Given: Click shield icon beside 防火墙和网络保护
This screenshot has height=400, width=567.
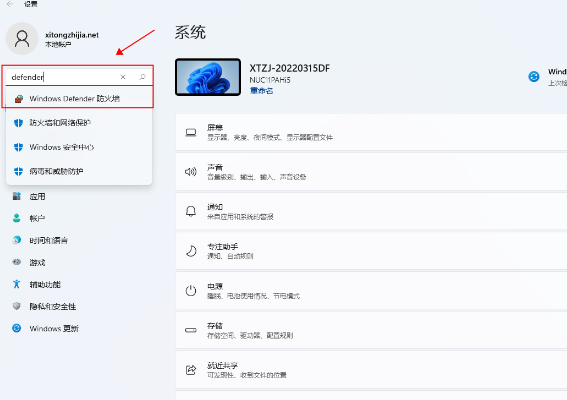Looking at the screenshot, I should (18, 123).
